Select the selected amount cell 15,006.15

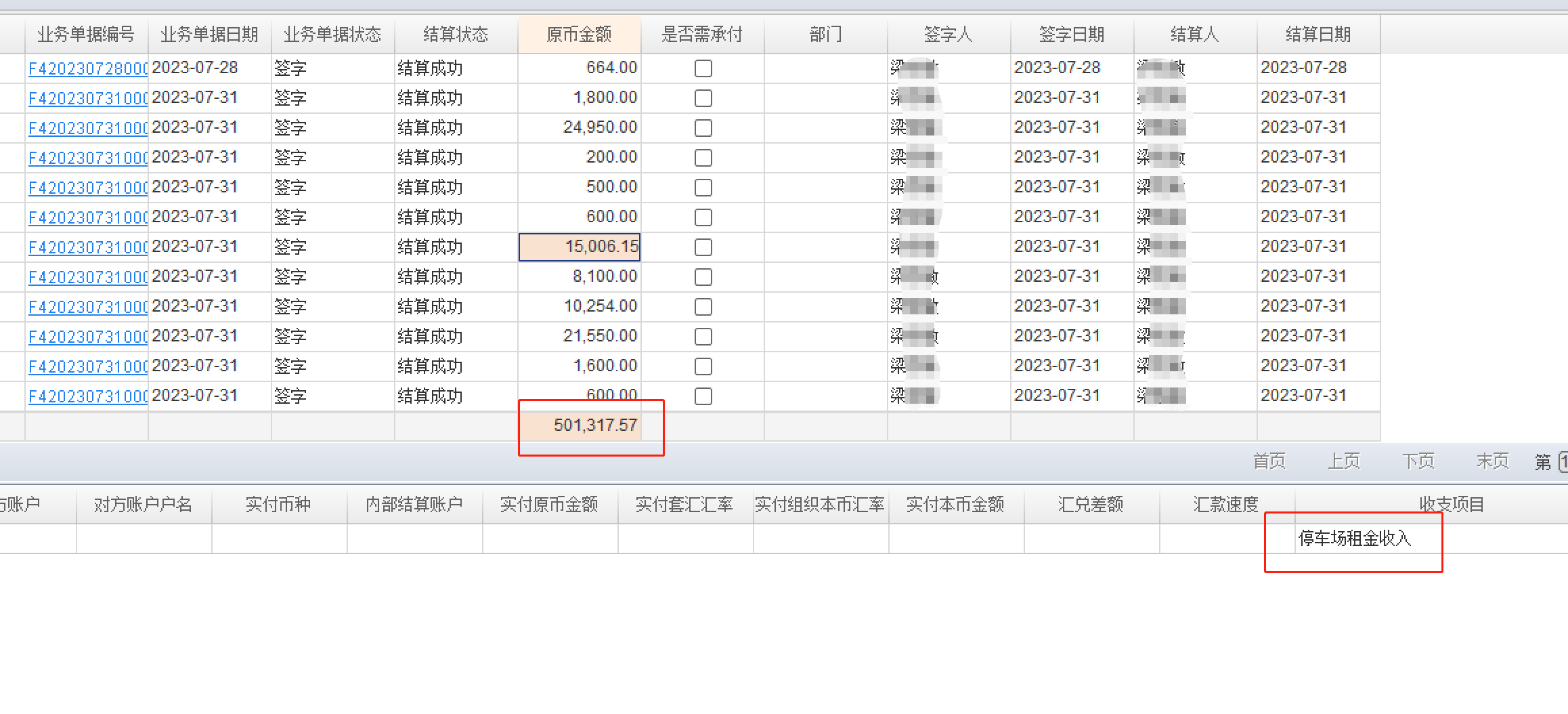point(580,247)
